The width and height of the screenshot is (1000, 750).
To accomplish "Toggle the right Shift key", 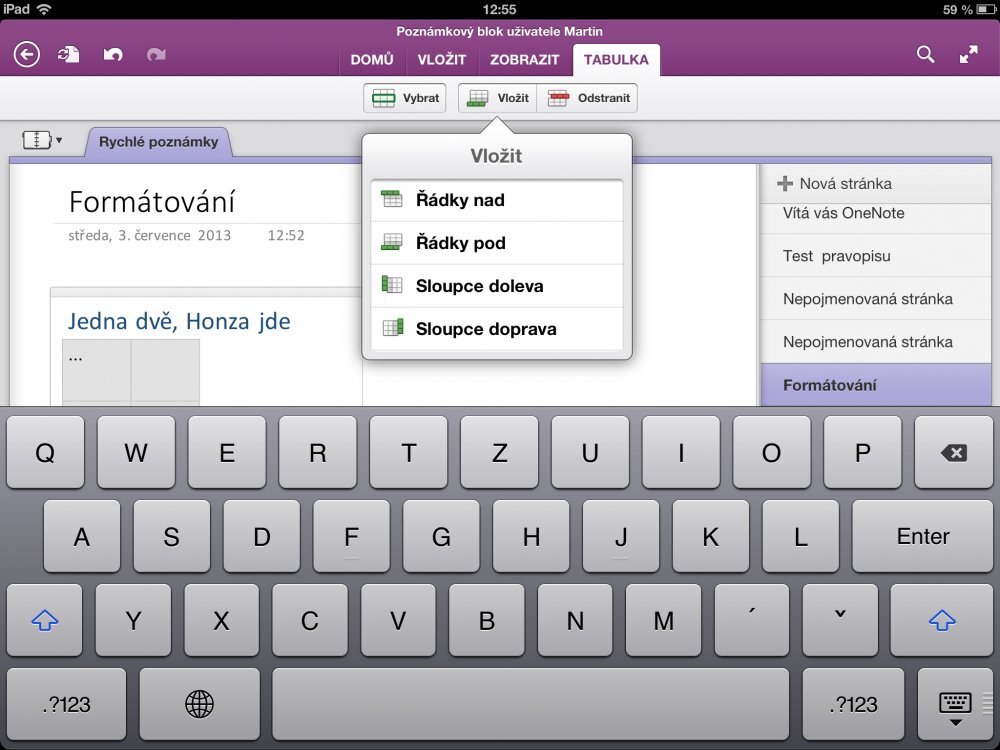I will point(940,620).
